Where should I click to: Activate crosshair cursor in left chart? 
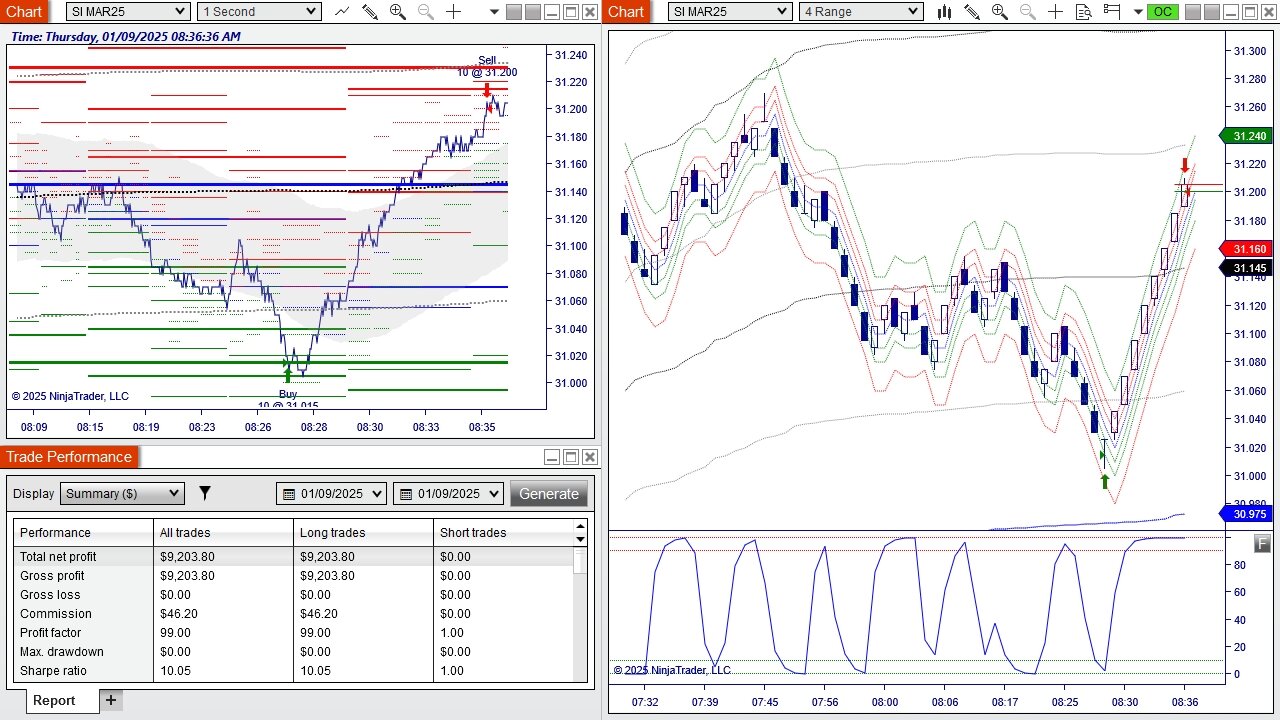coord(453,12)
